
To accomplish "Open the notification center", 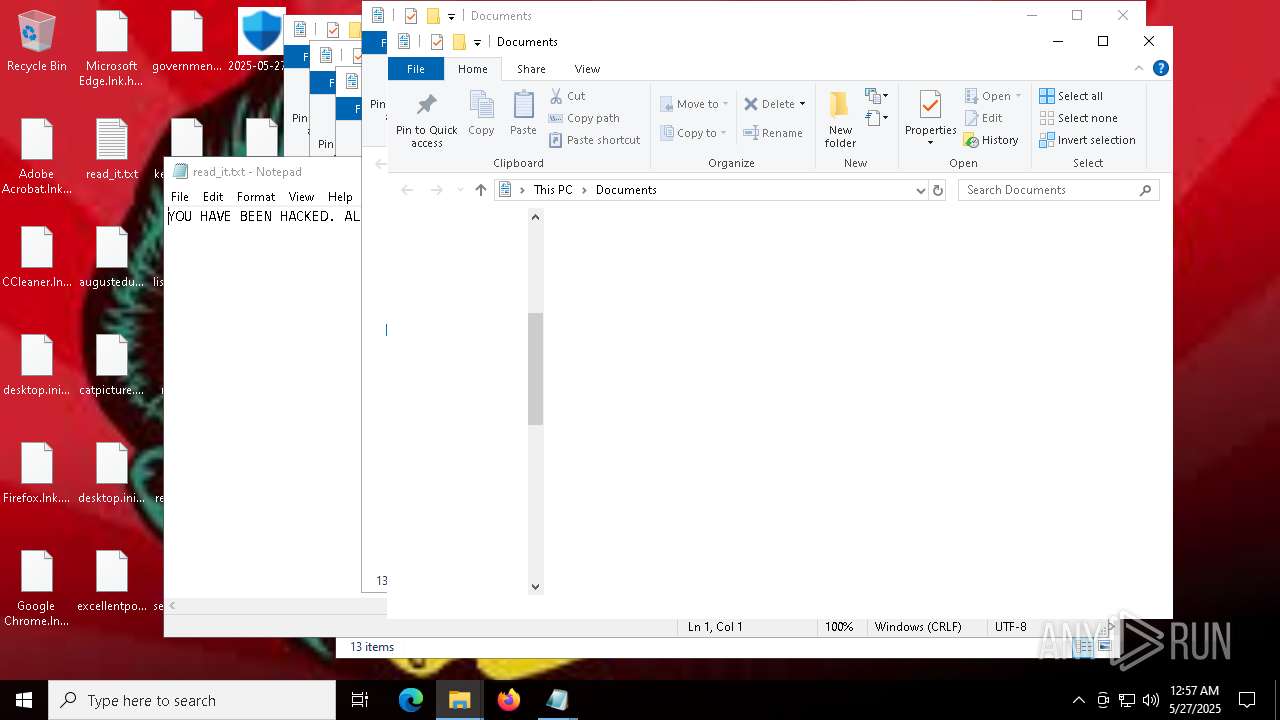I will [x=1247, y=700].
